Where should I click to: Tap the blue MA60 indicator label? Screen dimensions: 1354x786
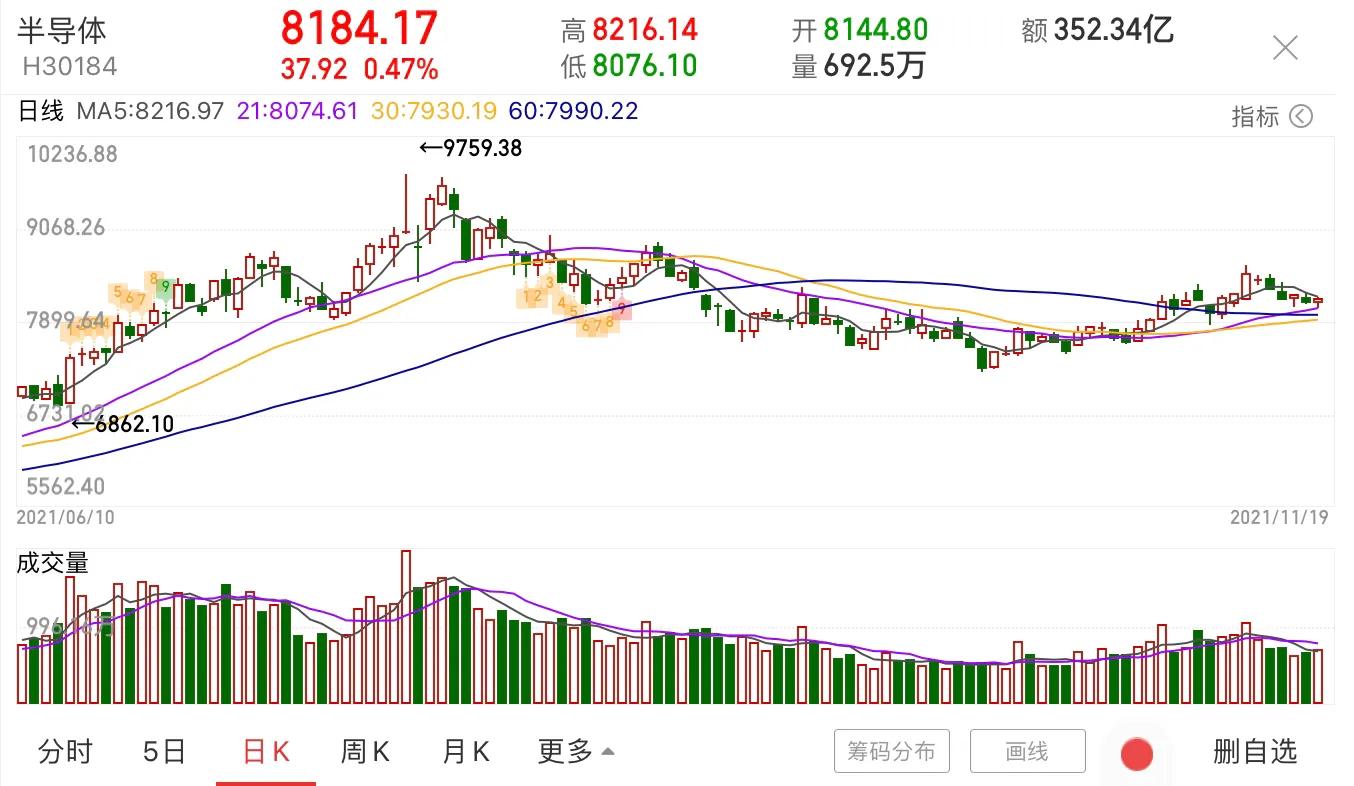pyautogui.click(x=574, y=111)
